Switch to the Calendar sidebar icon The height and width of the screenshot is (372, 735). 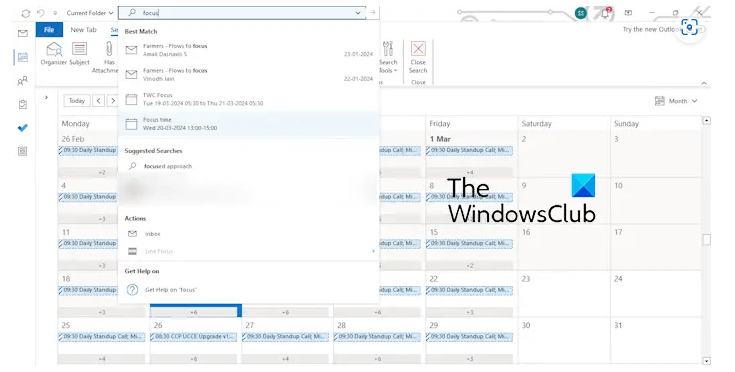22,57
